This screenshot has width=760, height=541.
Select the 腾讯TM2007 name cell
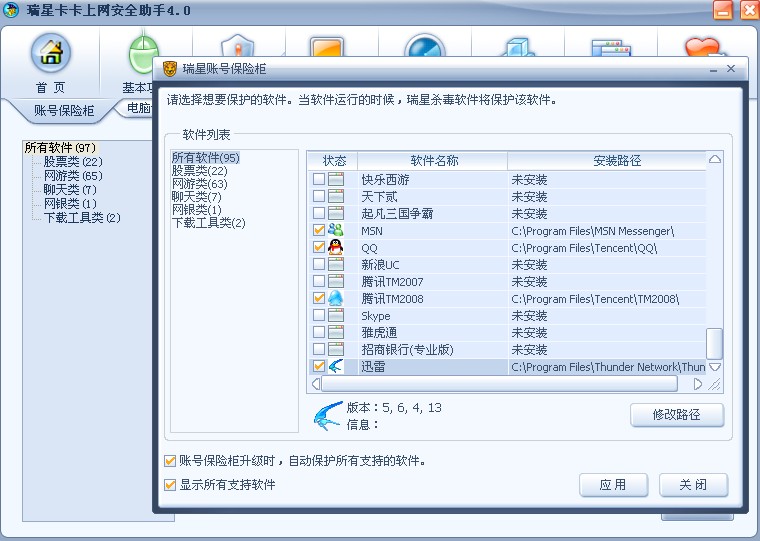[x=433, y=282]
